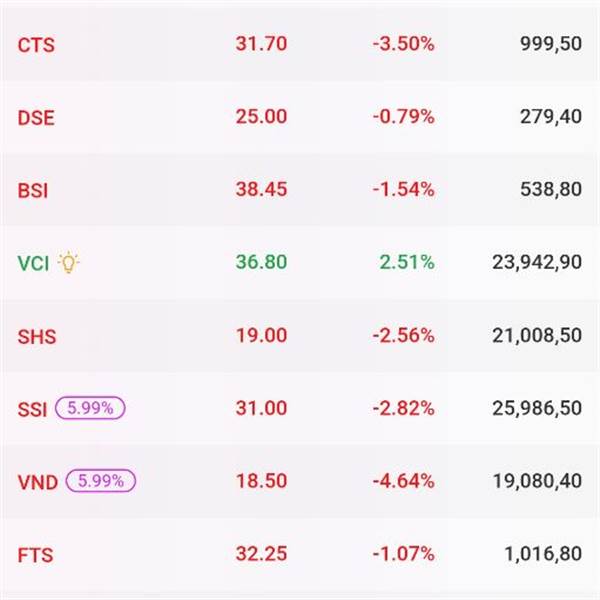Screen dimensions: 600x600
Task: Click the VND change value -4.64%
Action: [x=403, y=481]
